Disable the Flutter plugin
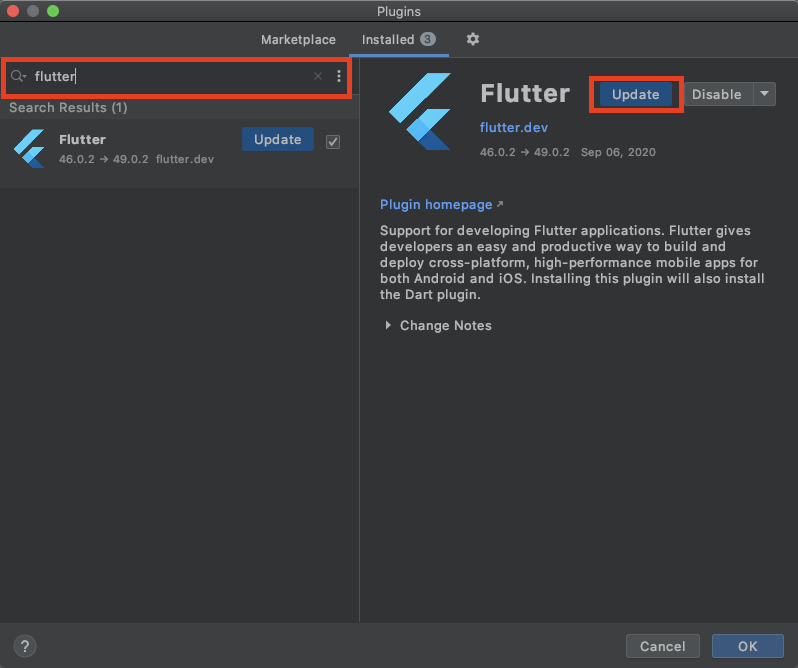The height and width of the screenshot is (668, 798). point(717,94)
